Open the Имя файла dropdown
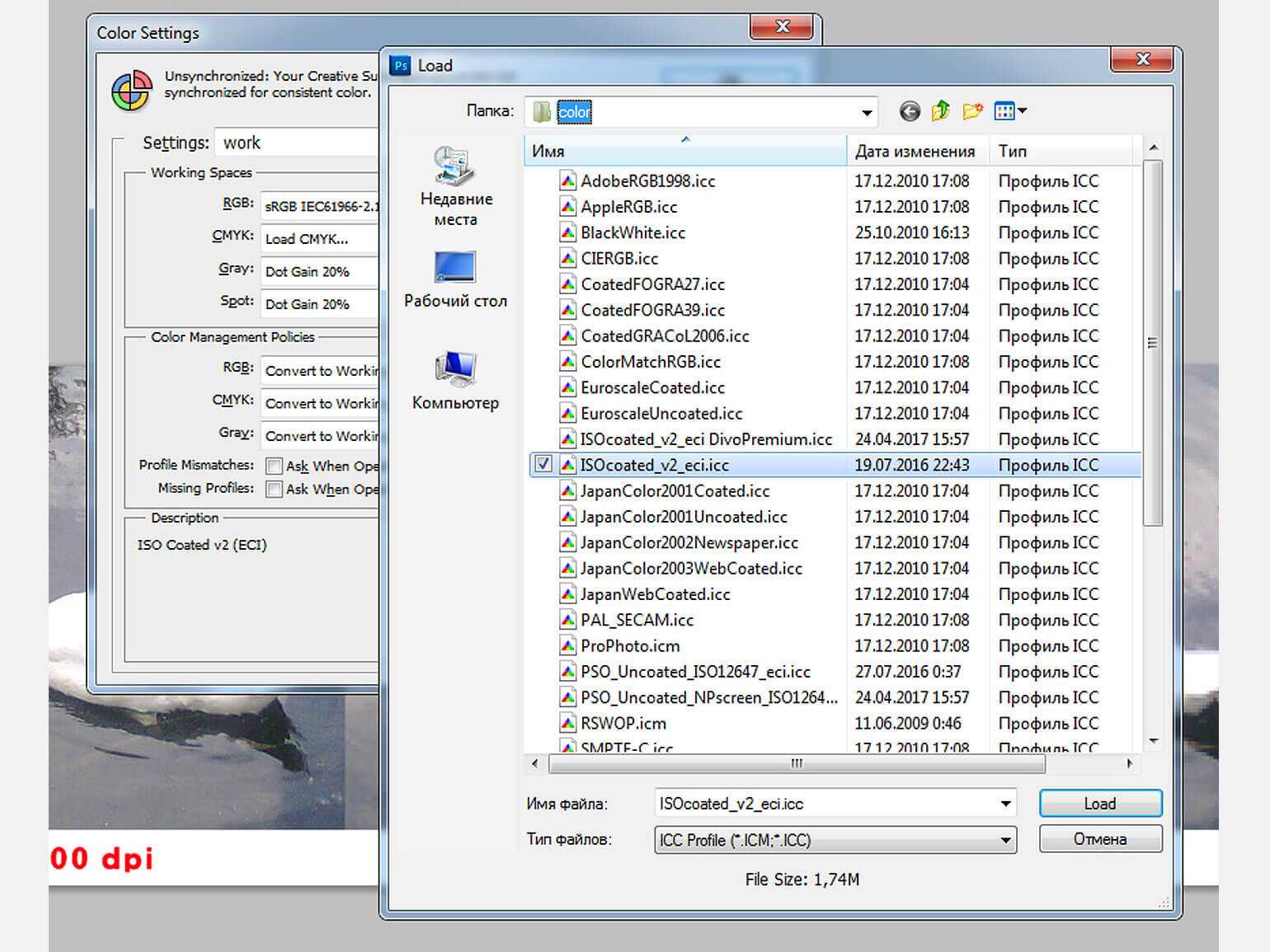This screenshot has width=1270, height=952. [1005, 804]
